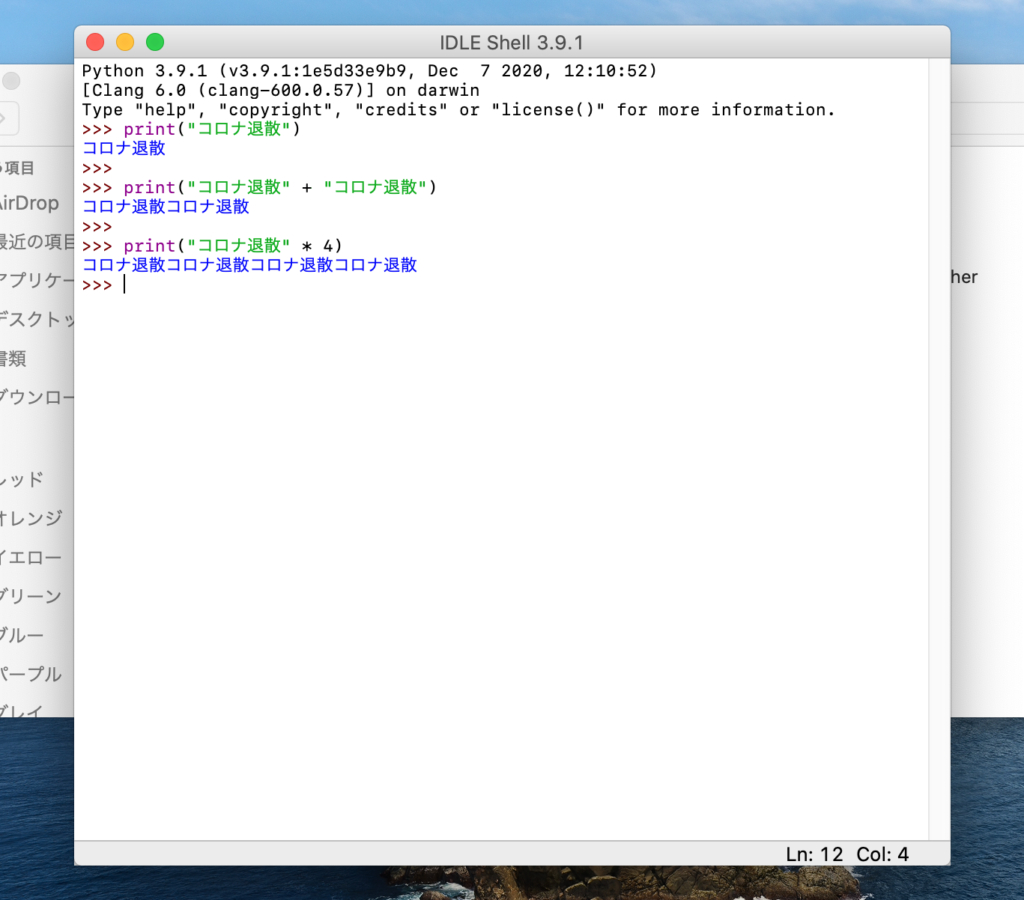Minimize IDLE Shell with the yellow button

coord(125,42)
